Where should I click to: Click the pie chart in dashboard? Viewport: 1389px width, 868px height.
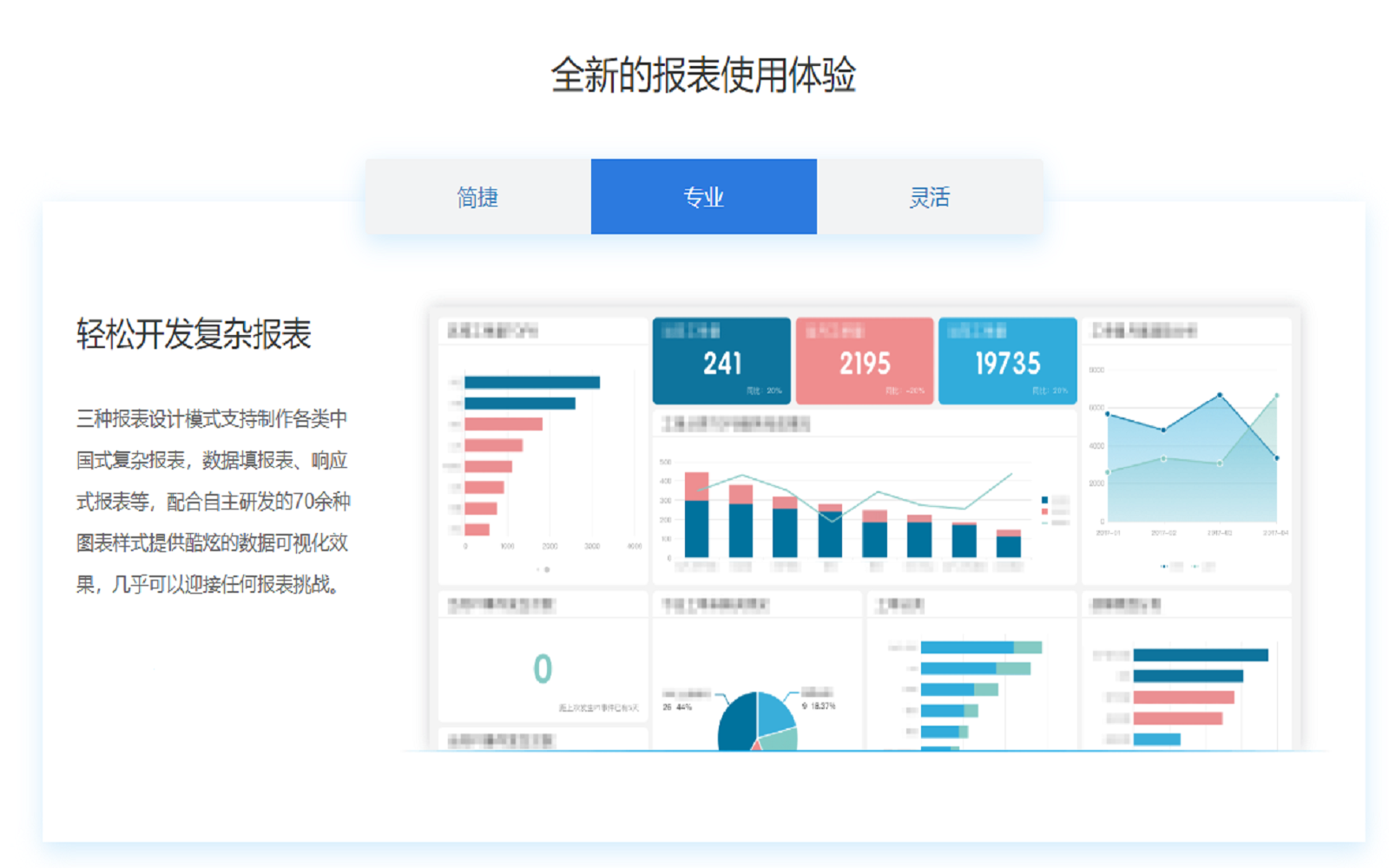point(757,720)
